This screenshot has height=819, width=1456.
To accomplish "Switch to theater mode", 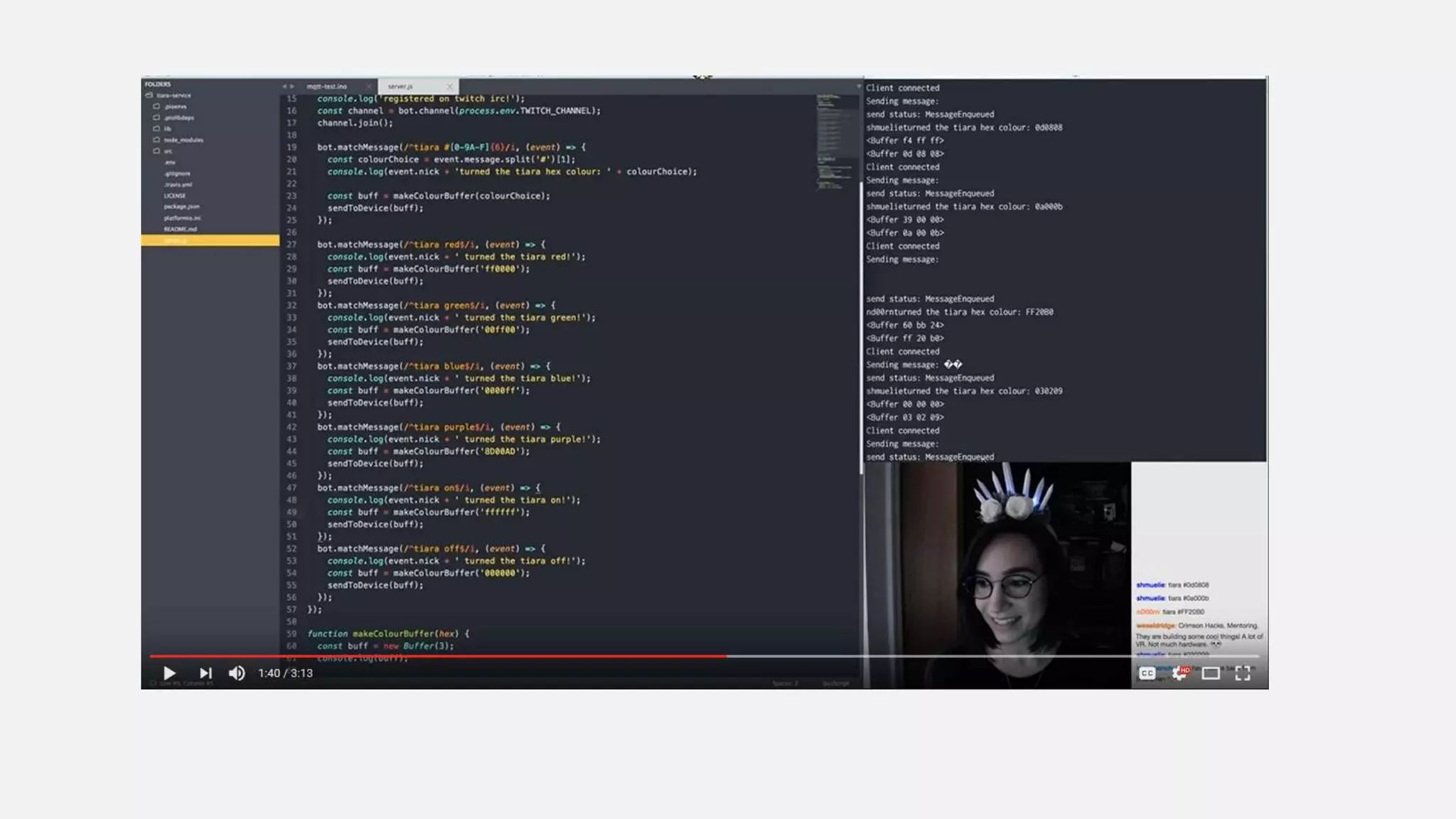I will click(x=1211, y=673).
